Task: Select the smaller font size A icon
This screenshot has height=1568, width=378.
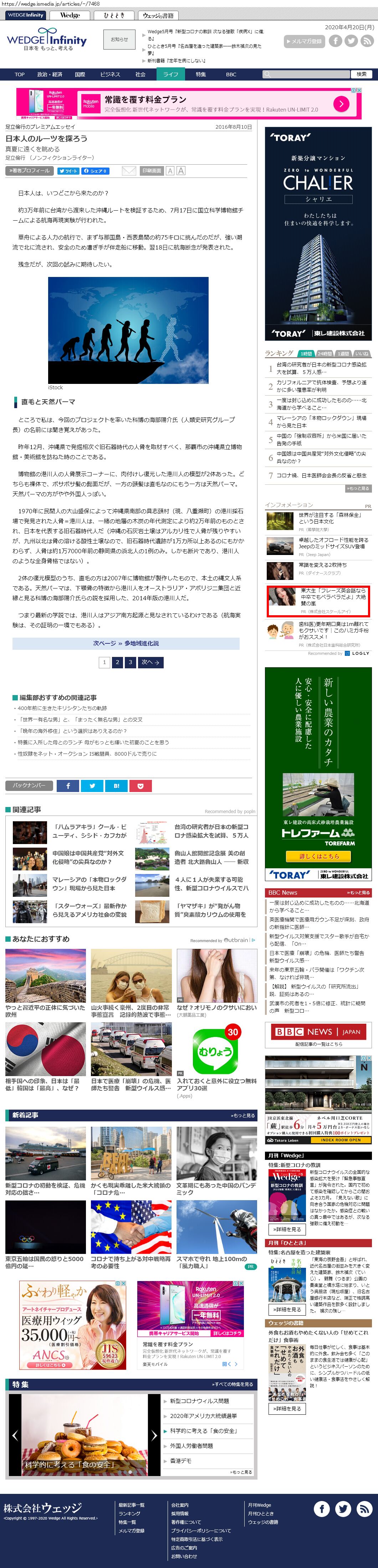Action: pyautogui.click(x=170, y=171)
